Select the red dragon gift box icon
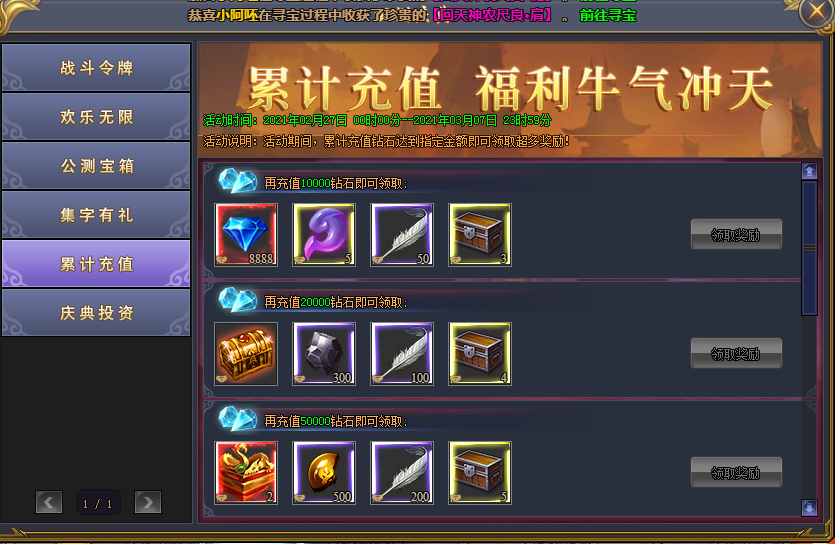 246,473
